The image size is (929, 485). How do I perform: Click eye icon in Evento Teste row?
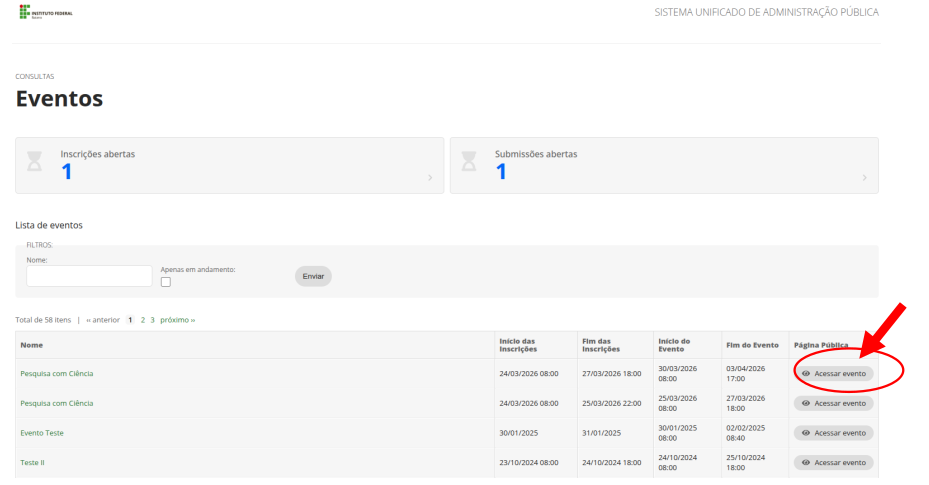[806, 433]
